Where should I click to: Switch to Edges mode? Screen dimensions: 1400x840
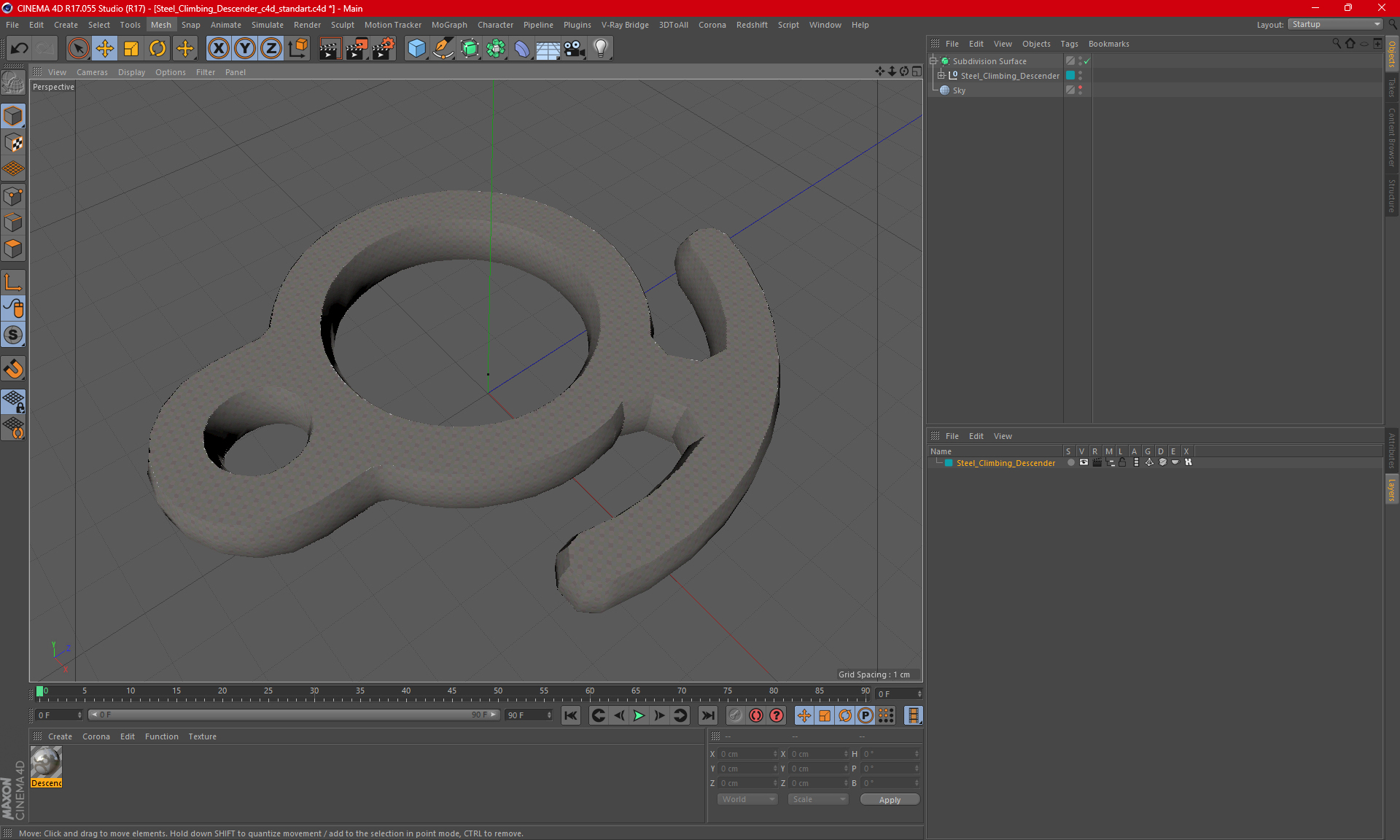[x=13, y=222]
